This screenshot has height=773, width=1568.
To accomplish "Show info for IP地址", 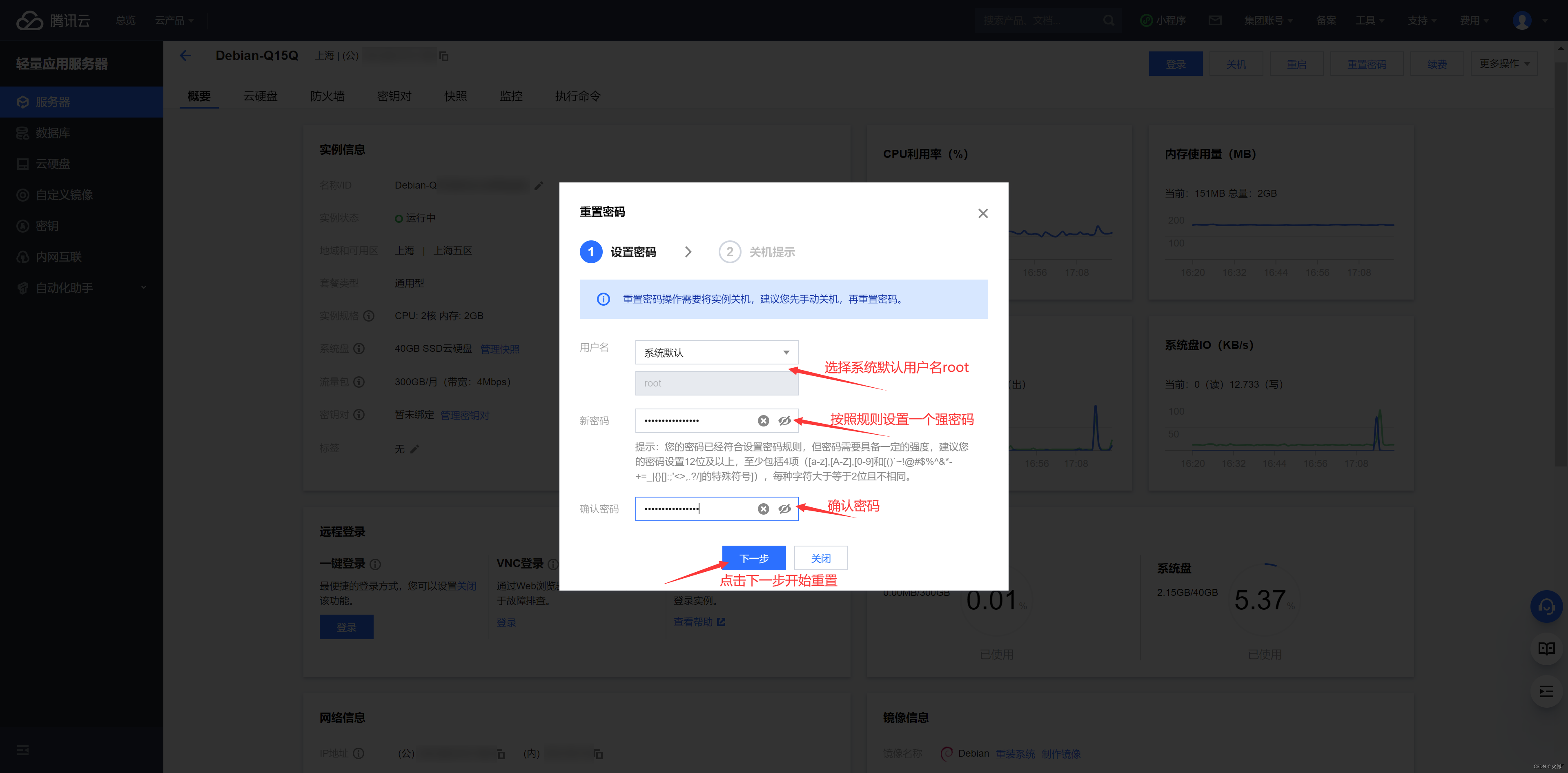I will (x=359, y=753).
